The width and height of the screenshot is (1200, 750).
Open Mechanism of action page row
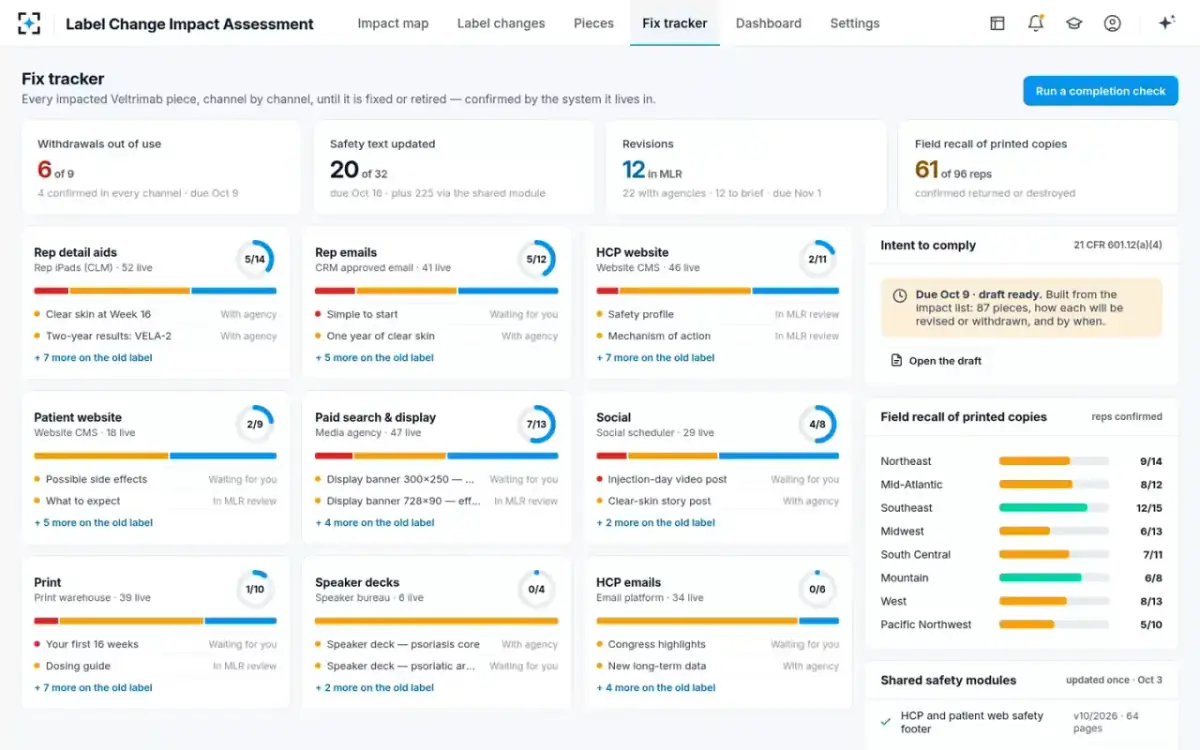(x=717, y=336)
